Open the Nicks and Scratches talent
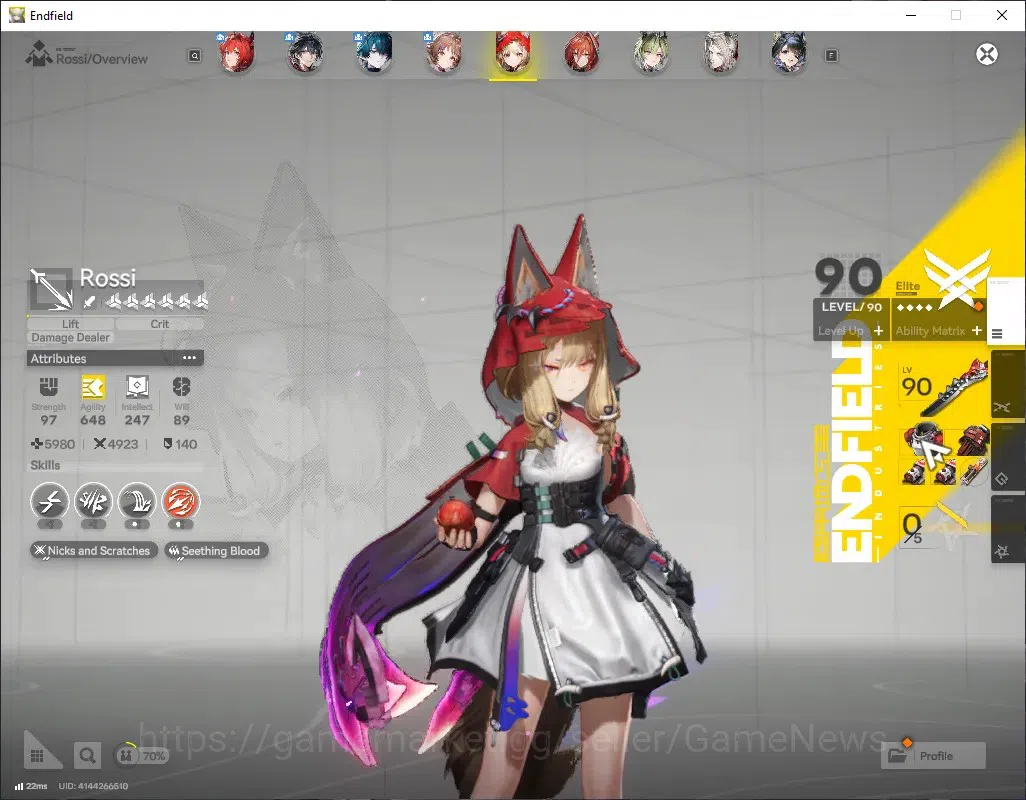This screenshot has height=800, width=1026. (x=94, y=551)
